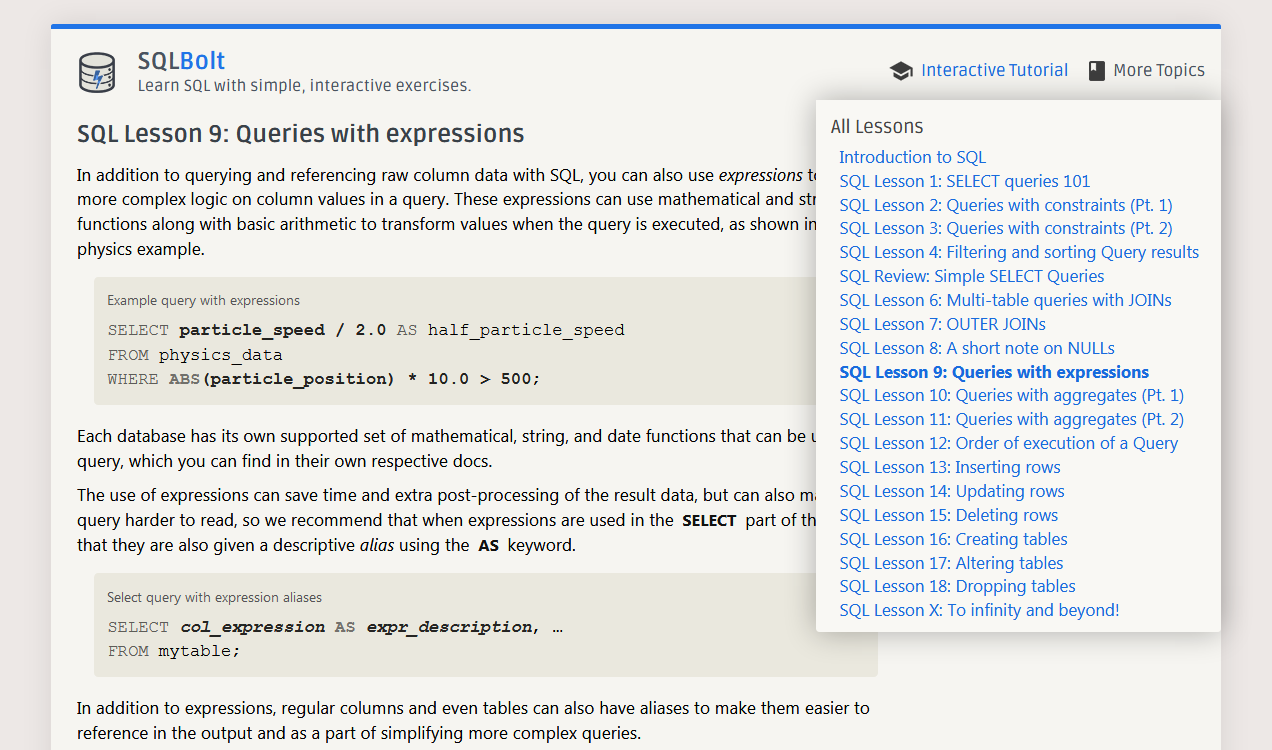Click the SQLBolt site title text

[182, 61]
